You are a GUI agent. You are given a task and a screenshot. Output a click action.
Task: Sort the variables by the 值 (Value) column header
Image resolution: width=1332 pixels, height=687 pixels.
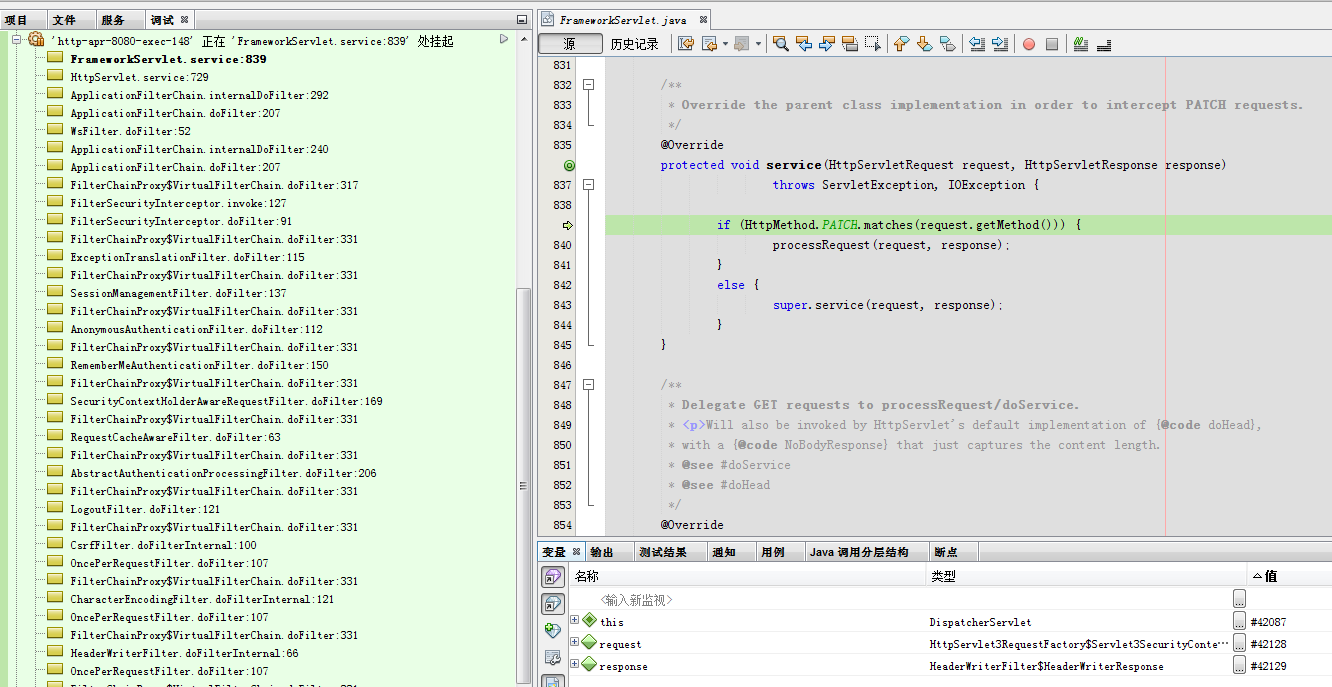(x=1290, y=576)
